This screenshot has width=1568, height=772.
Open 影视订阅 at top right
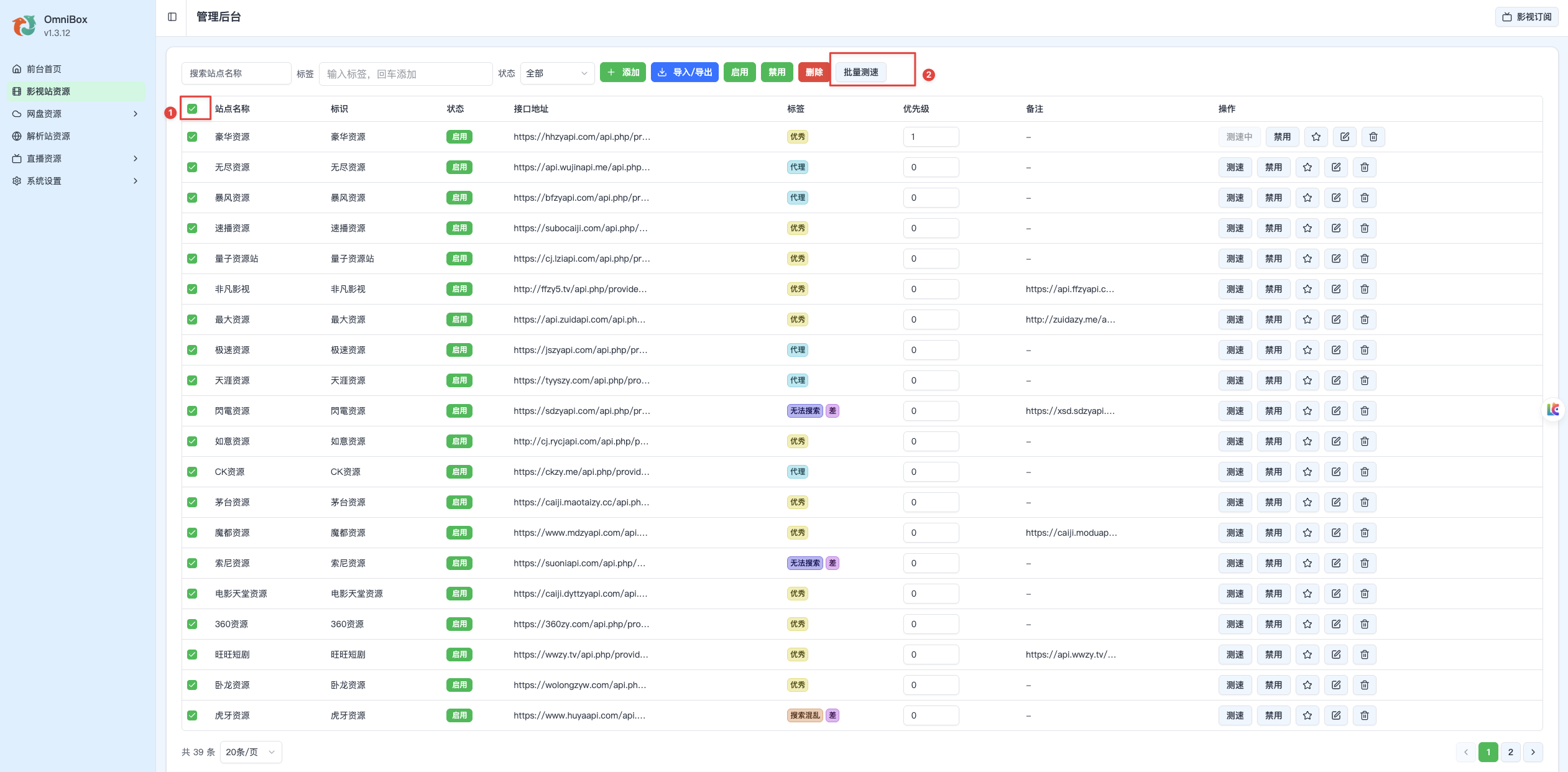click(x=1527, y=17)
